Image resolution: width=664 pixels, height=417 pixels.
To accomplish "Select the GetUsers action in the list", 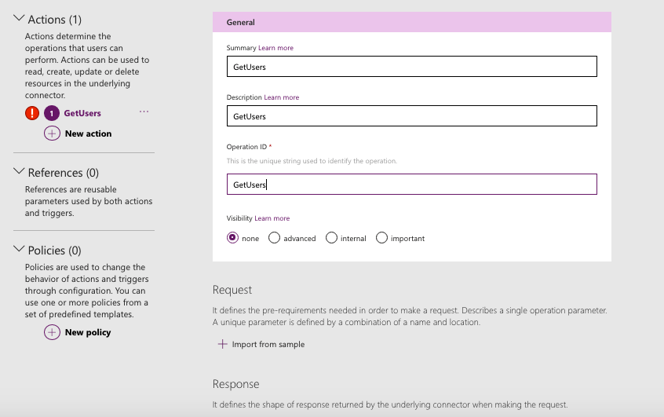I will (82, 113).
